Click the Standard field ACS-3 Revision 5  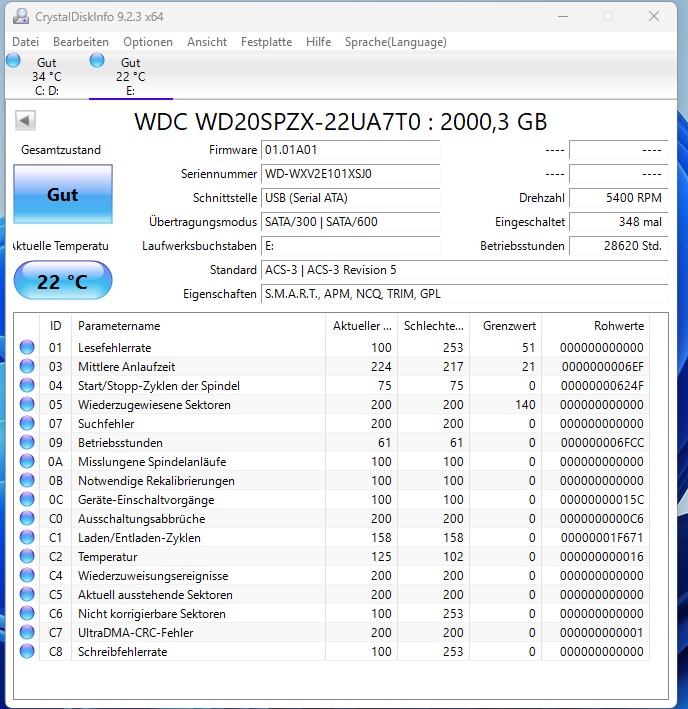coord(464,269)
